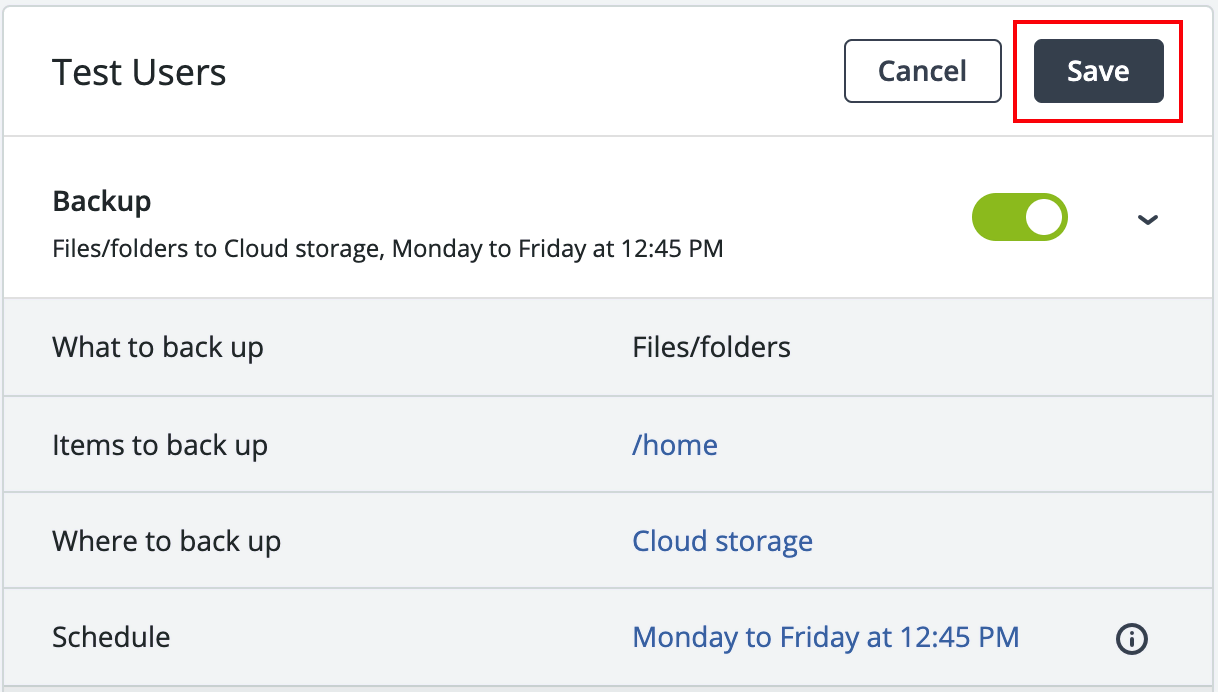Image resolution: width=1218 pixels, height=692 pixels.
Task: Click the backup summary text under Backup
Action: pos(387,249)
